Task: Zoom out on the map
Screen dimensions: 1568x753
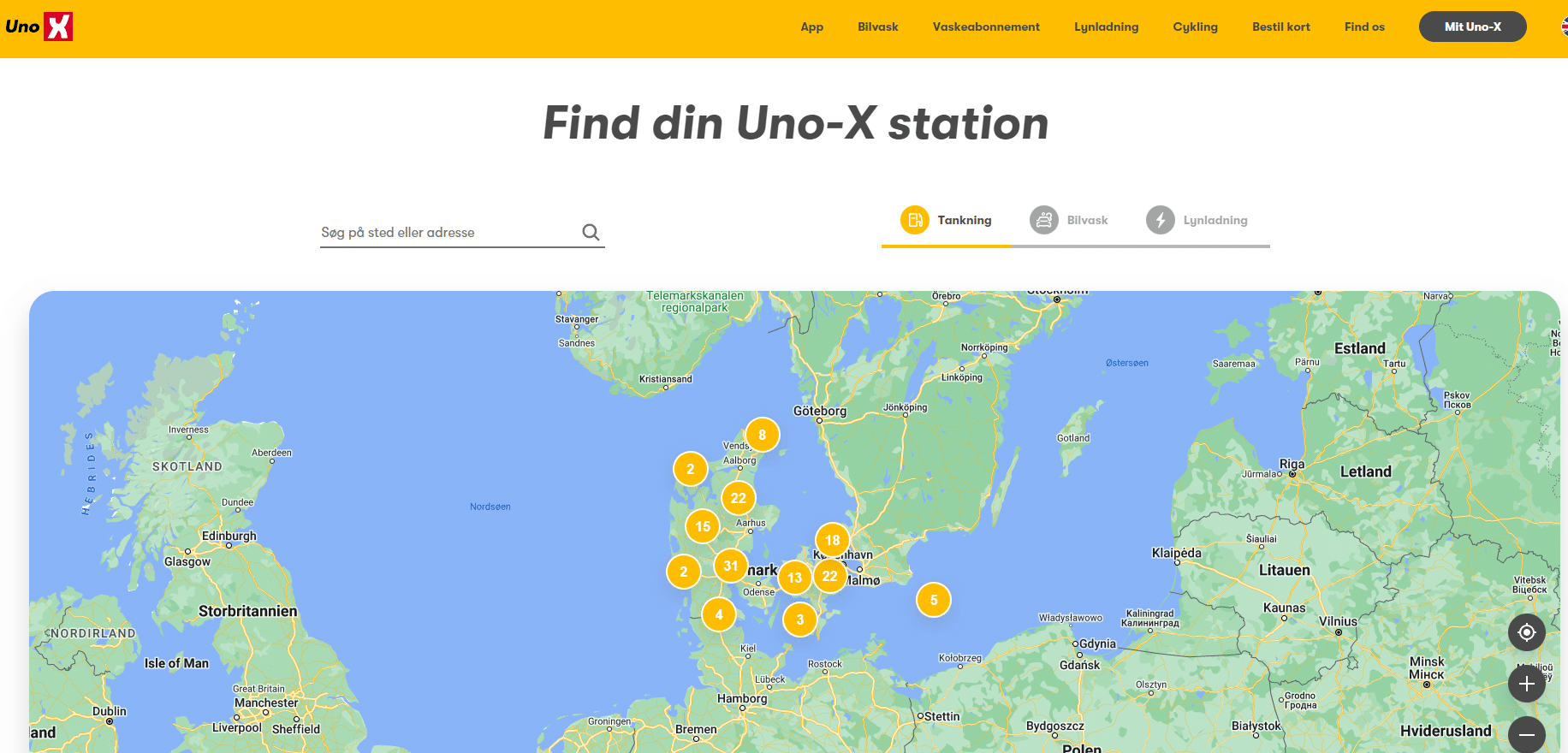Action: coord(1526,735)
